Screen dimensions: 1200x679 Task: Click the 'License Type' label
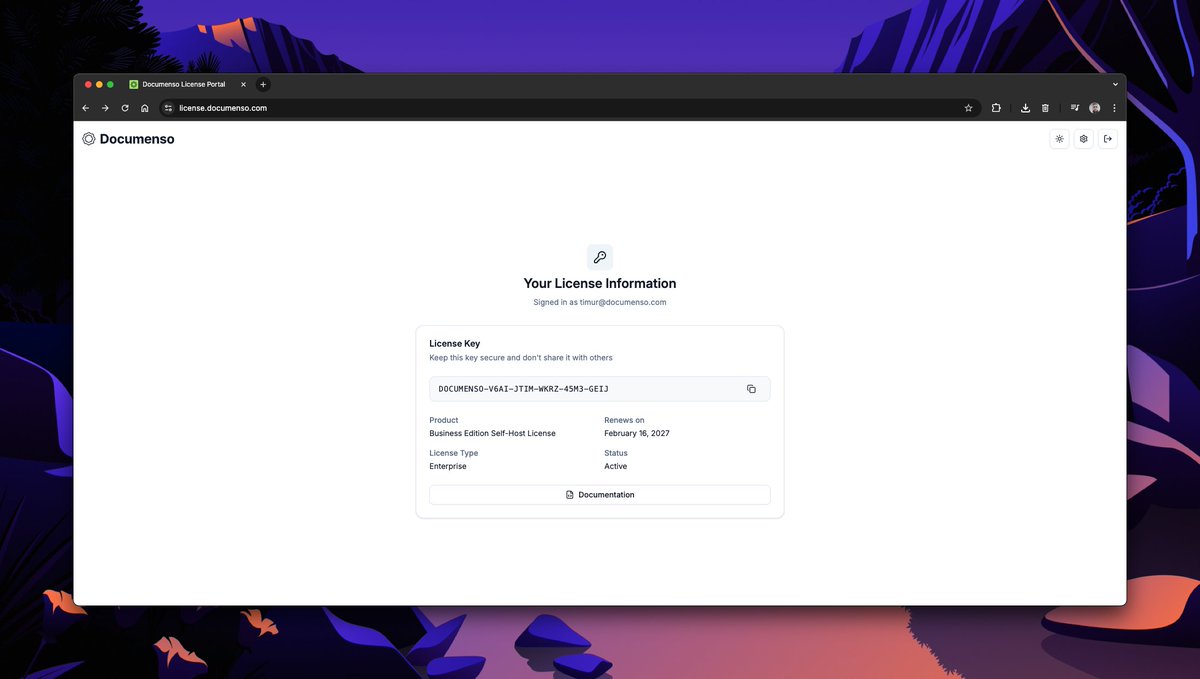[x=454, y=454]
